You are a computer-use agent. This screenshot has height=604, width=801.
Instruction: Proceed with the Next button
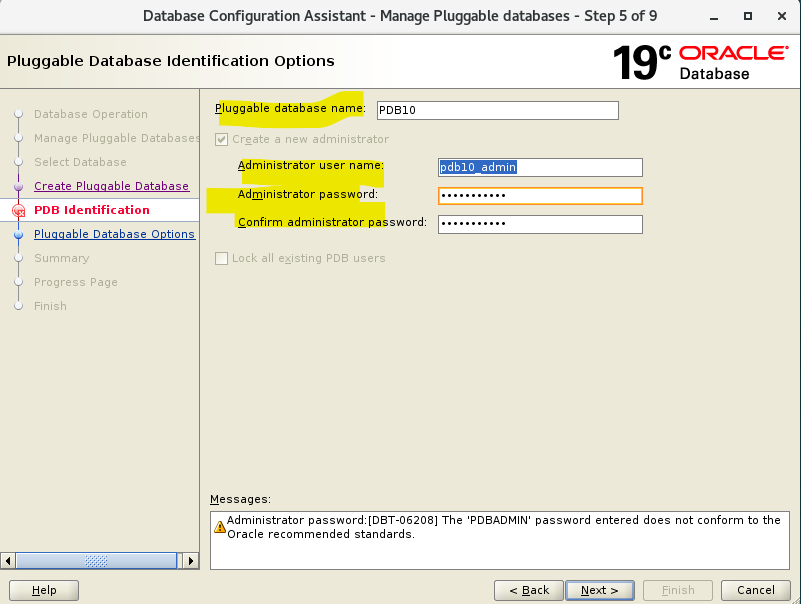pos(600,590)
